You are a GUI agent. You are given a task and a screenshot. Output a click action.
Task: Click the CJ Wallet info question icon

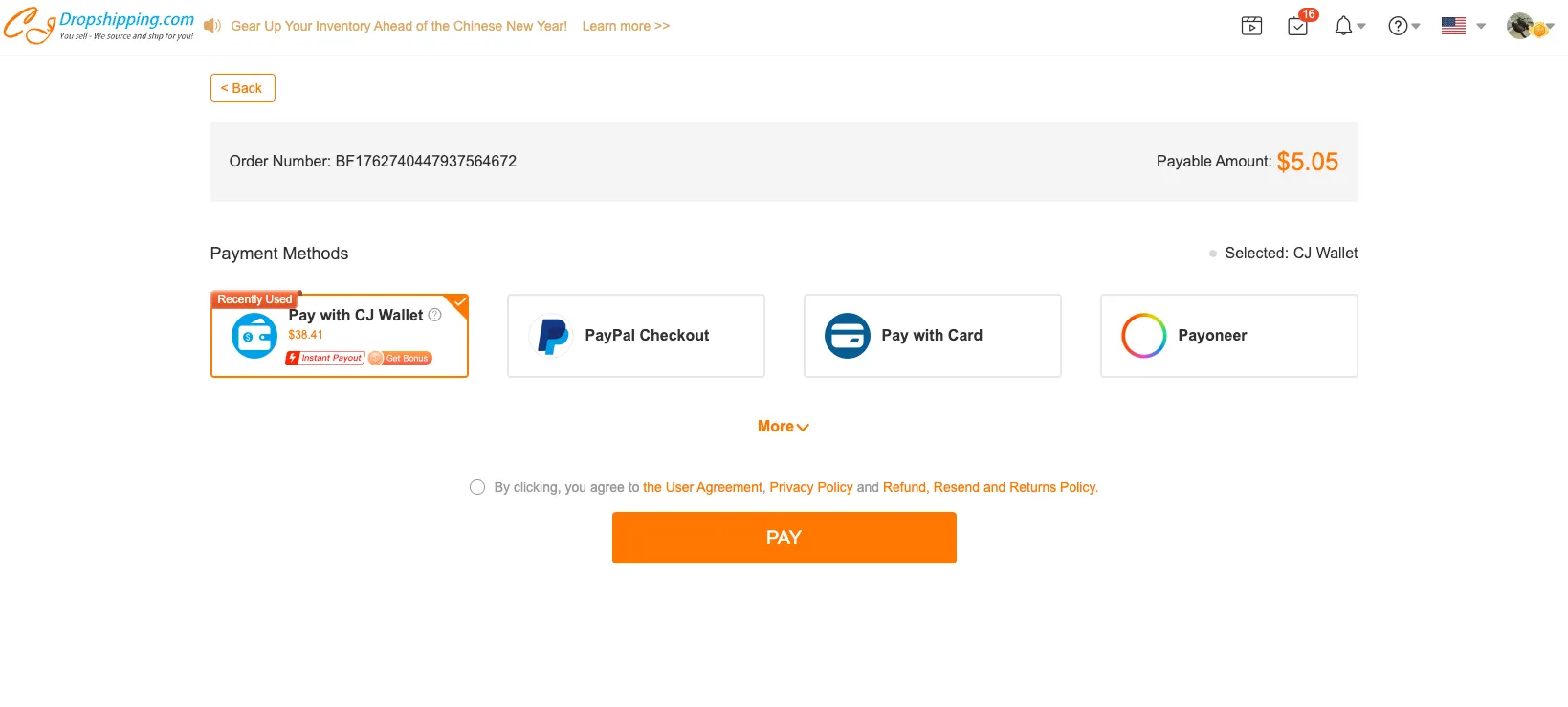(435, 315)
